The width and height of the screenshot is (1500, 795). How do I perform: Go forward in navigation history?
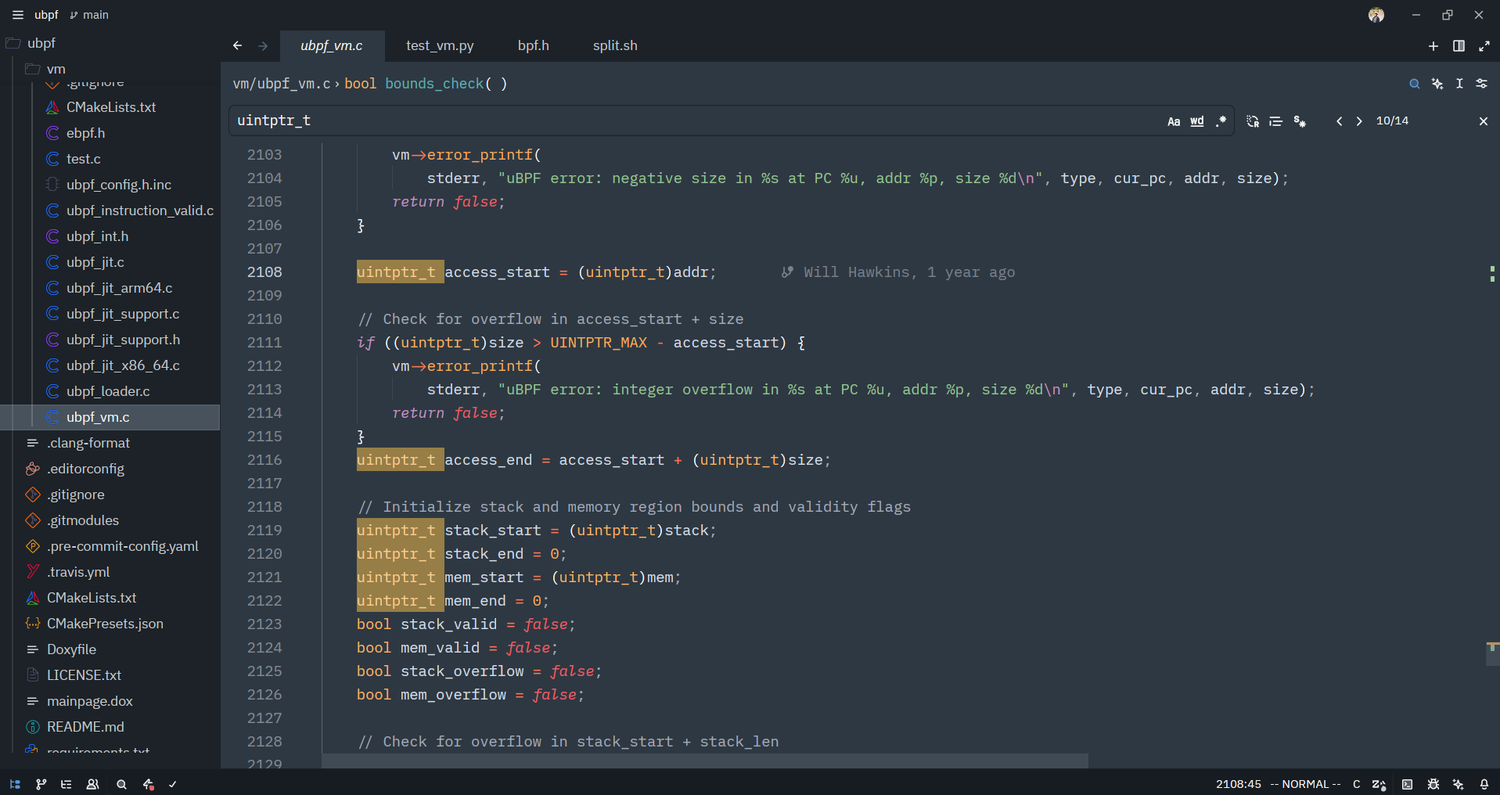coord(263,46)
